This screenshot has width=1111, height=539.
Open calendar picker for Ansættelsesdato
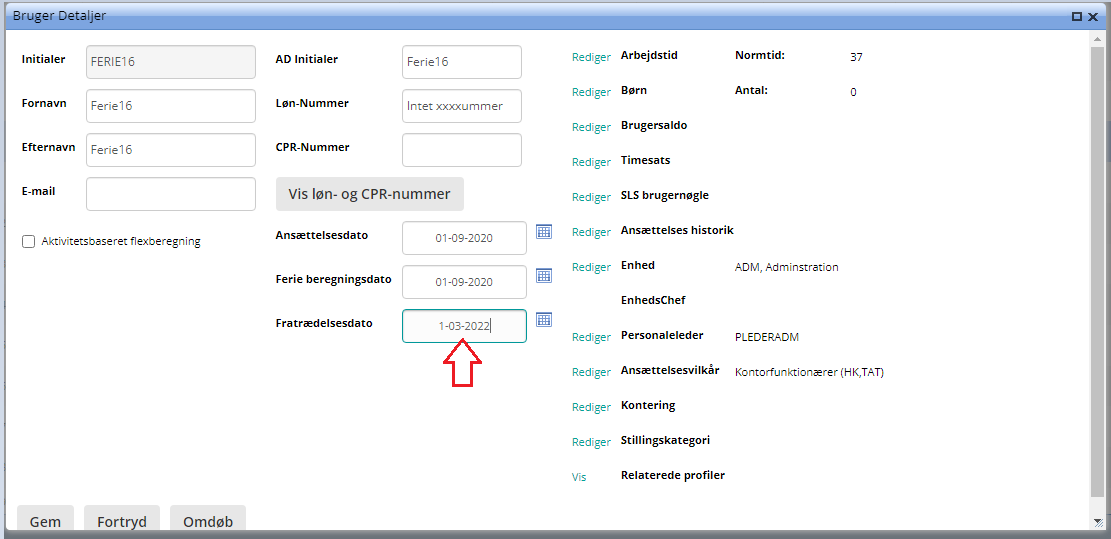click(x=544, y=231)
